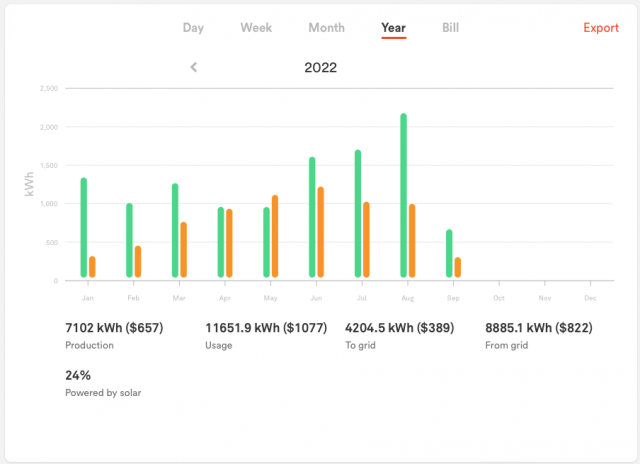Click the Aug axis label
Screen dimensions: 640x464
(x=407, y=298)
